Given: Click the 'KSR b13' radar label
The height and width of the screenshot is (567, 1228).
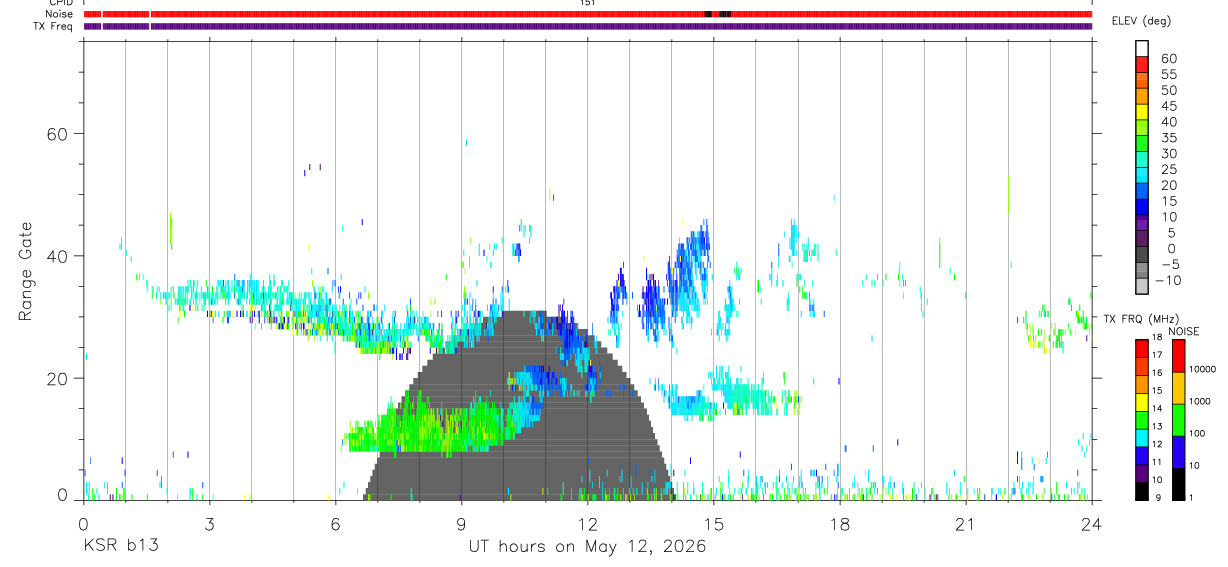Looking at the screenshot, I should tap(120, 547).
